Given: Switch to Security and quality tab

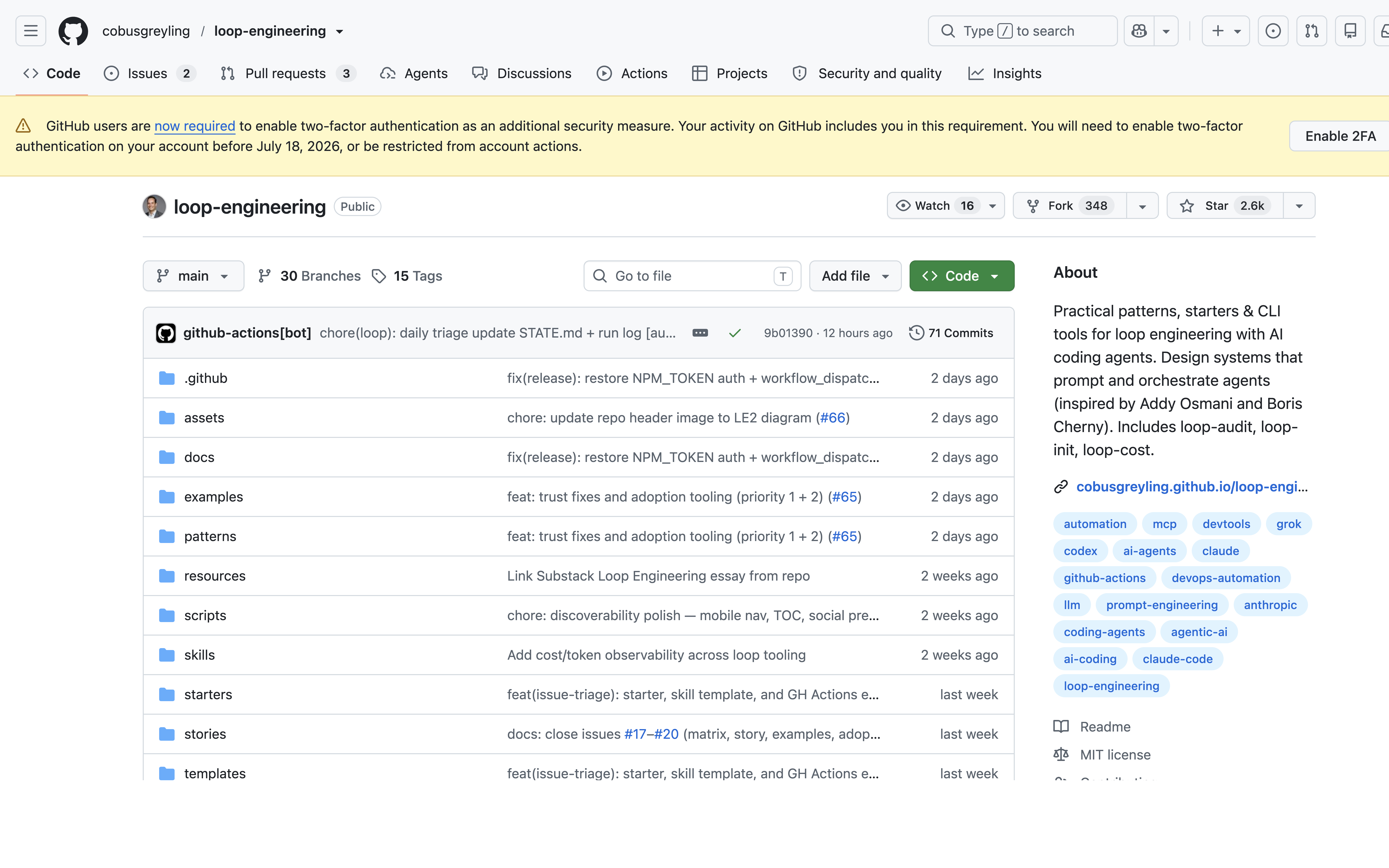Looking at the screenshot, I should pos(867,74).
